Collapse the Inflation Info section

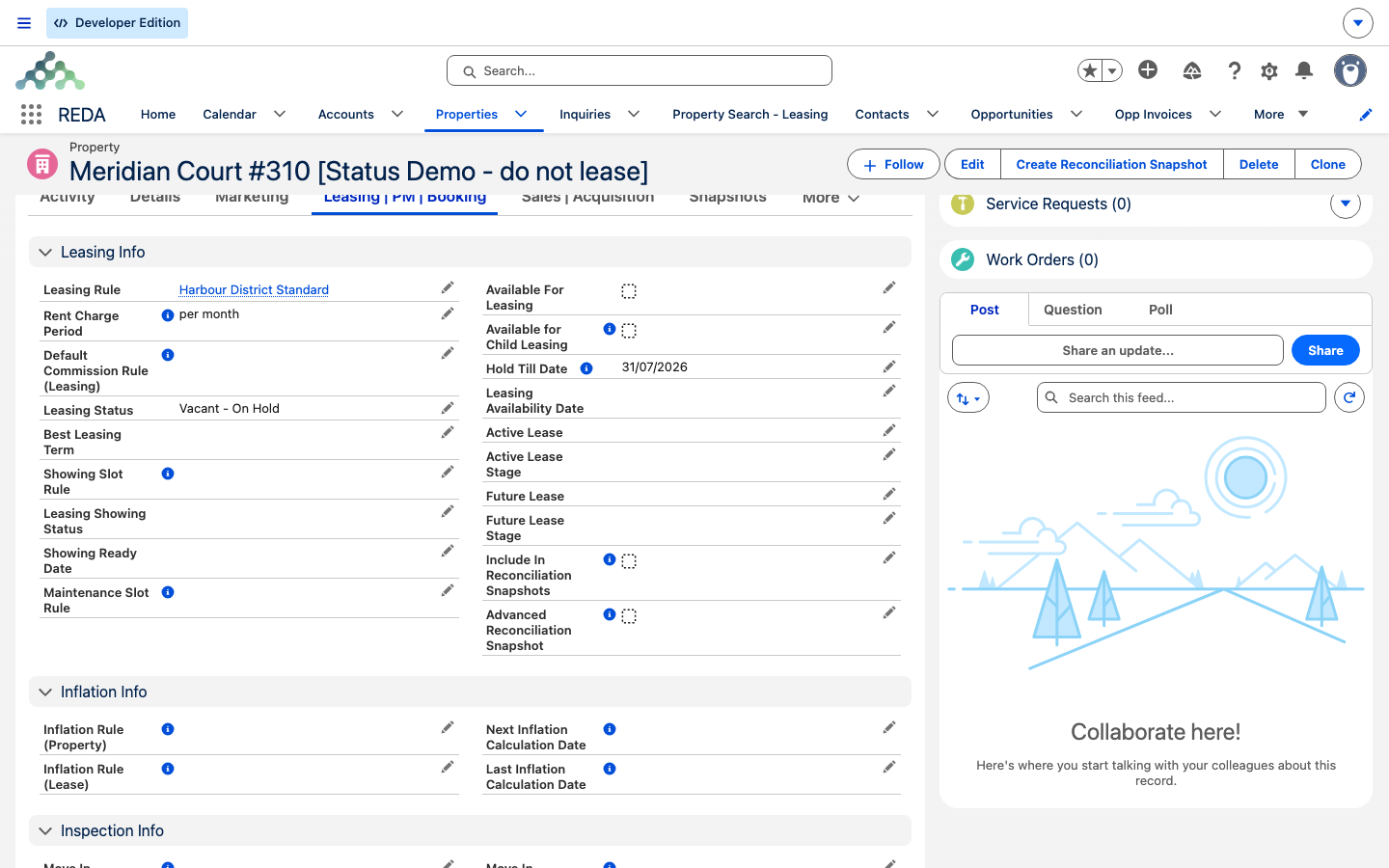(45, 692)
